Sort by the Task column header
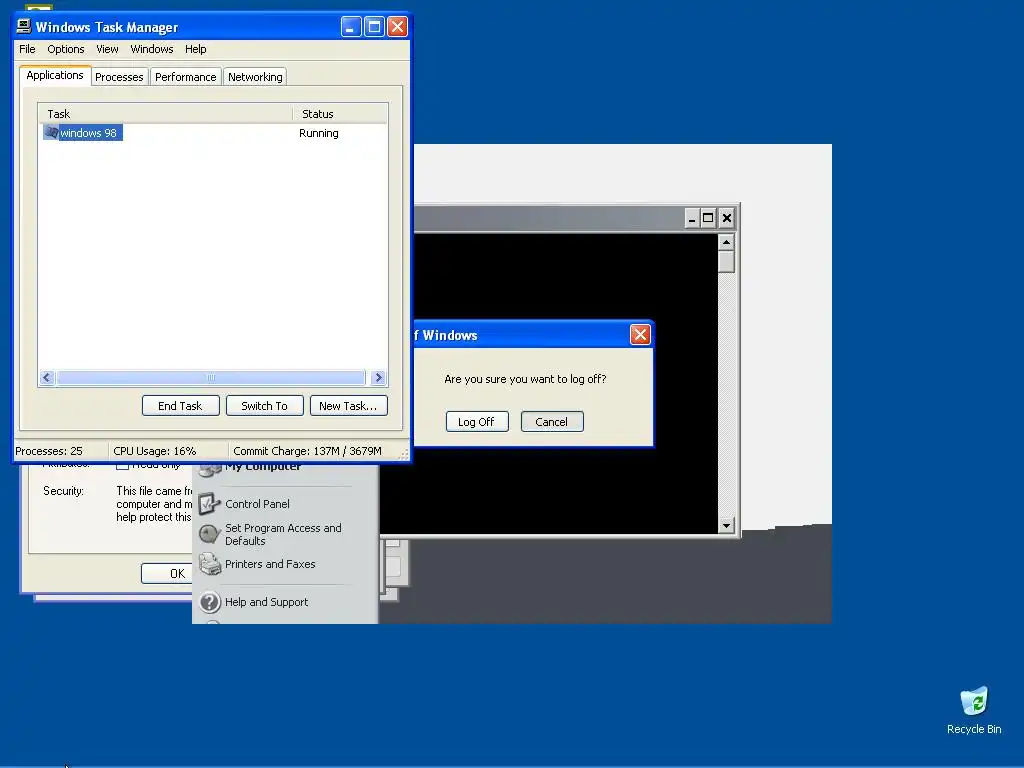Image resolution: width=1024 pixels, height=768 pixels. click(166, 114)
